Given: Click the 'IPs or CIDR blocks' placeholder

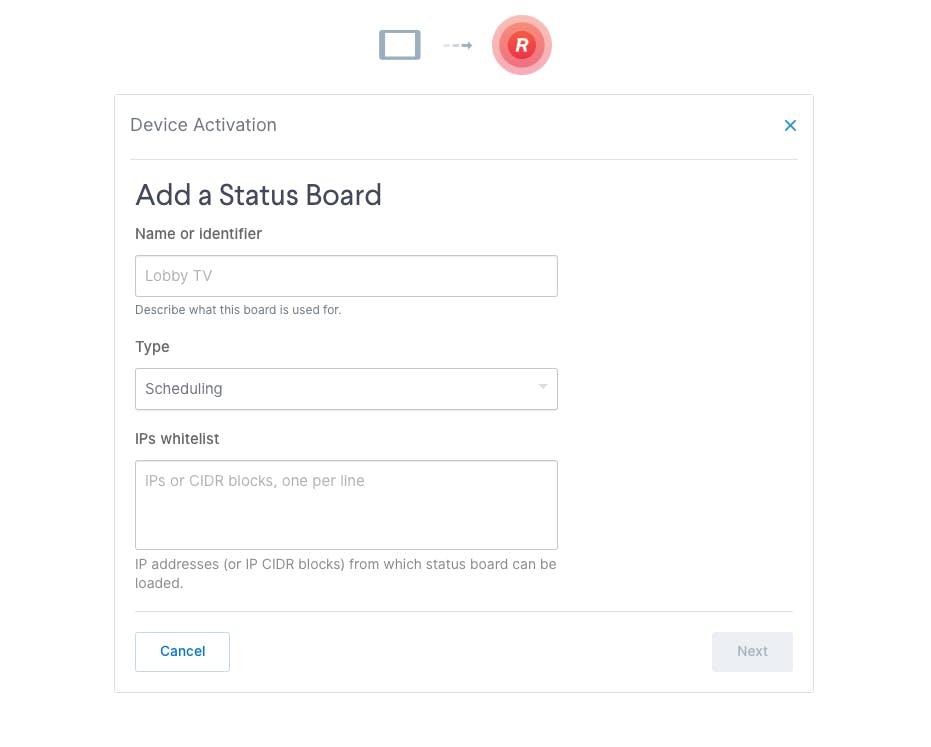Looking at the screenshot, I should (x=255, y=481).
